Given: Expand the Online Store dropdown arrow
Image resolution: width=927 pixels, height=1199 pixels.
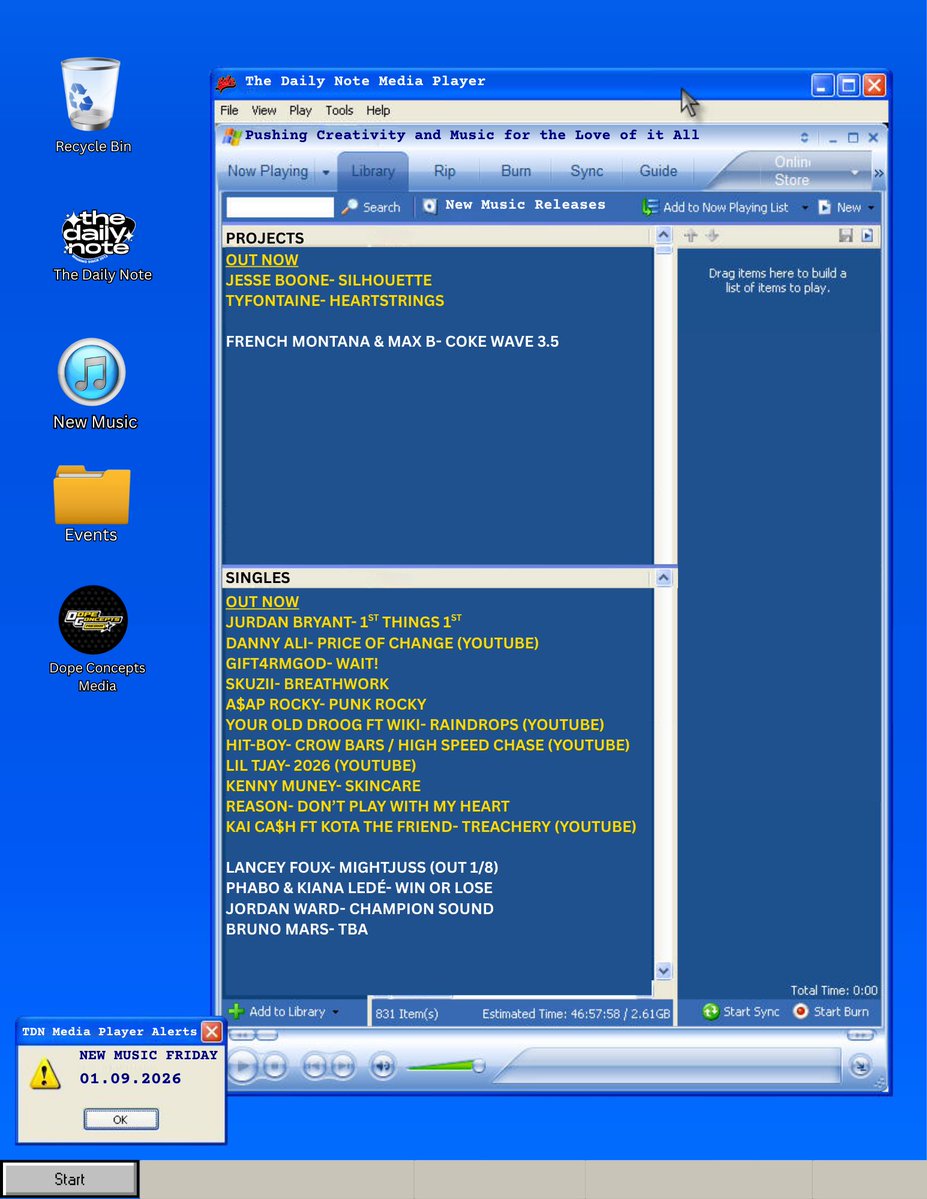Looking at the screenshot, I should [x=855, y=173].
